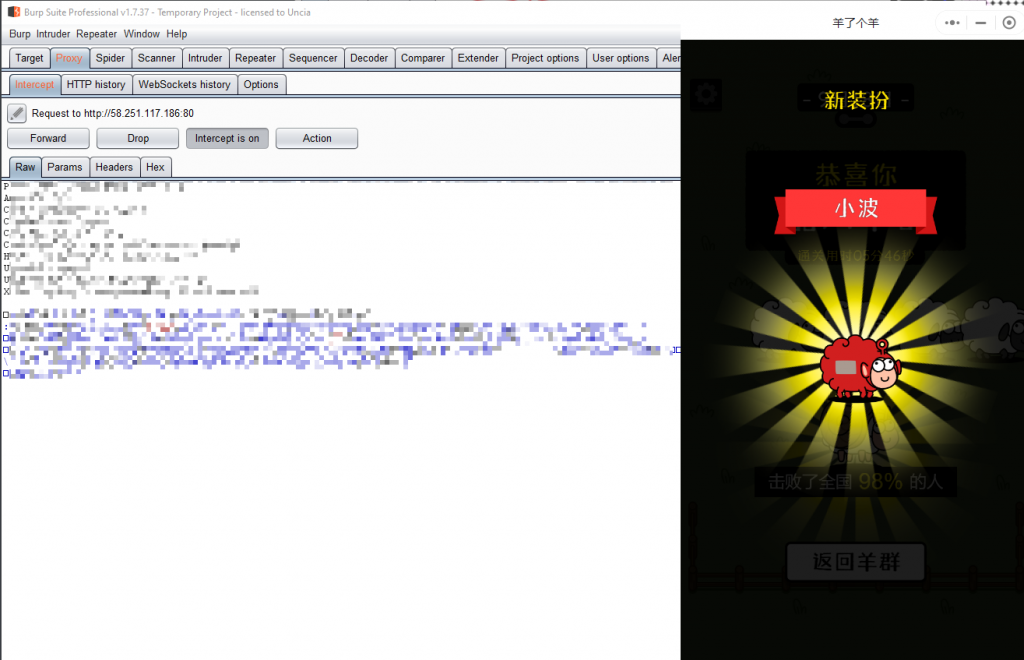Forward the intercepted request
Screen dimensions: 1024x660
point(48,138)
